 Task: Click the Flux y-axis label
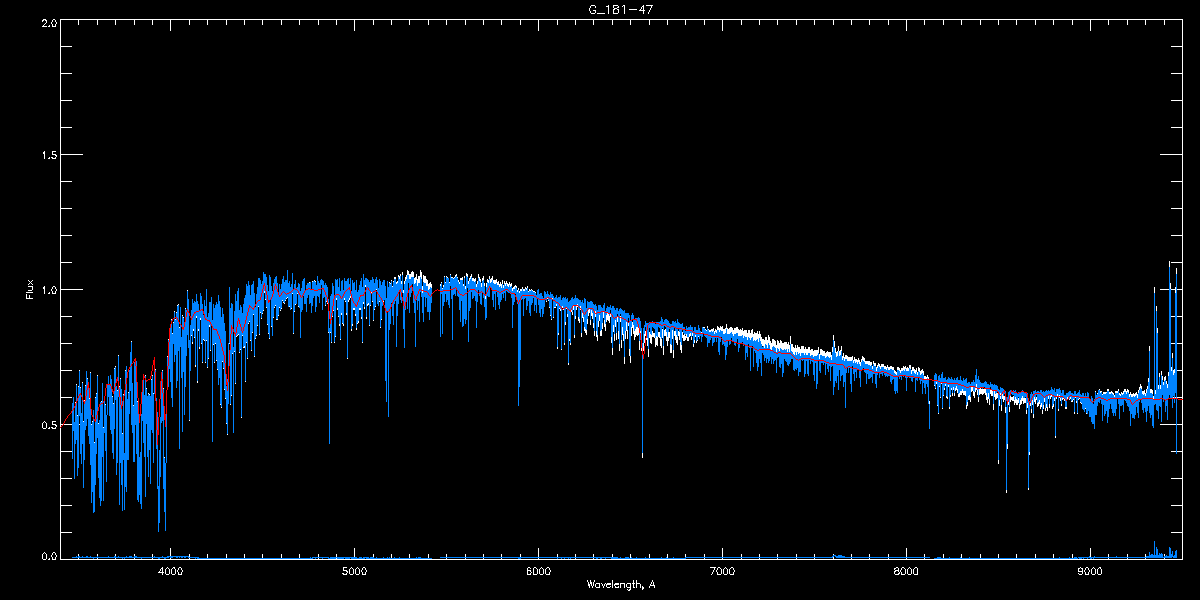tap(29, 290)
